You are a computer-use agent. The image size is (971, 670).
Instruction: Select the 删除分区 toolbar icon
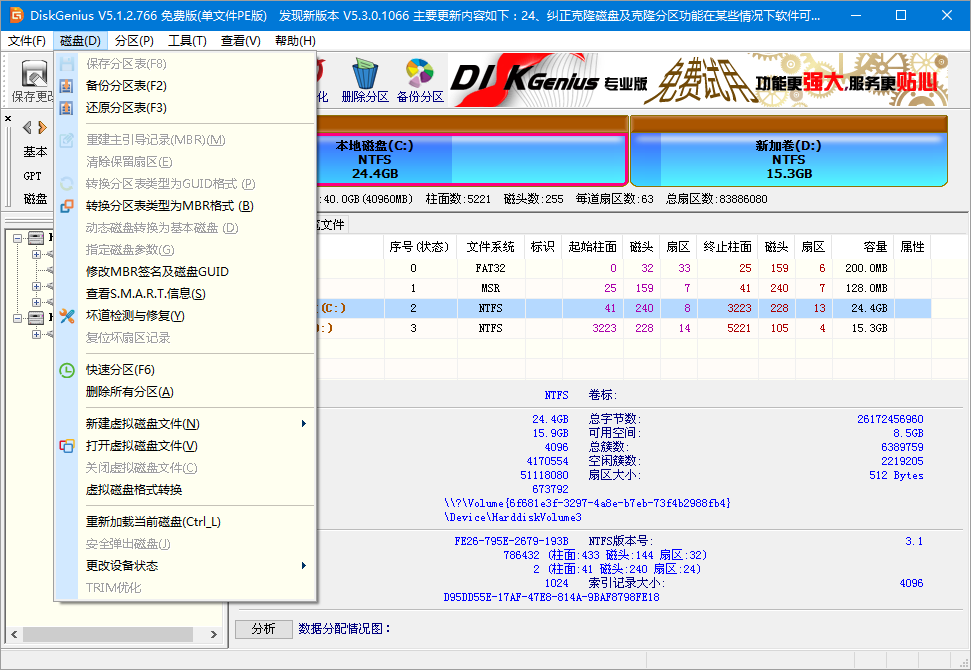[x=363, y=73]
